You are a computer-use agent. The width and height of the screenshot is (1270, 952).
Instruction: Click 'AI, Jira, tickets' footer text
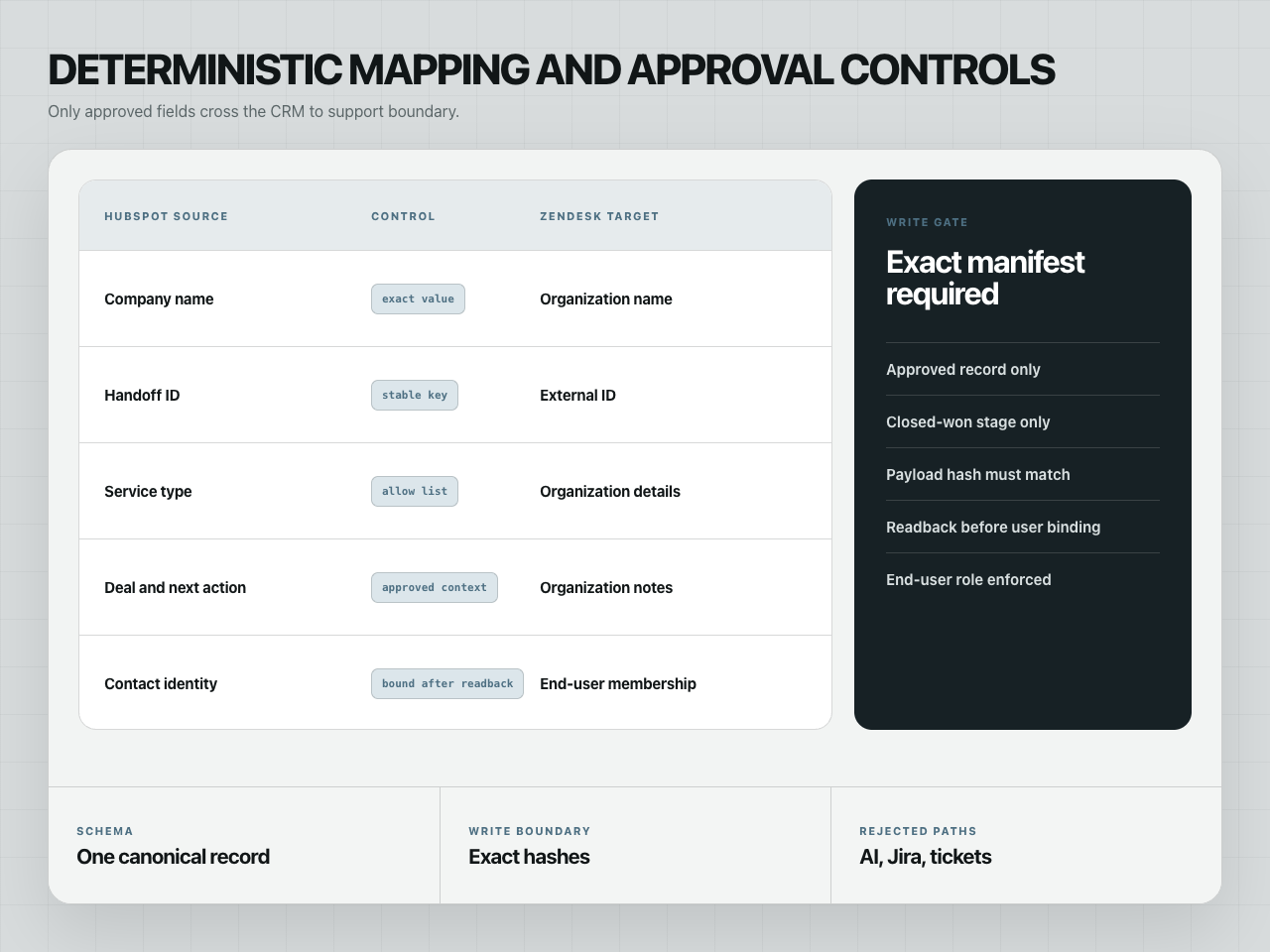(926, 857)
